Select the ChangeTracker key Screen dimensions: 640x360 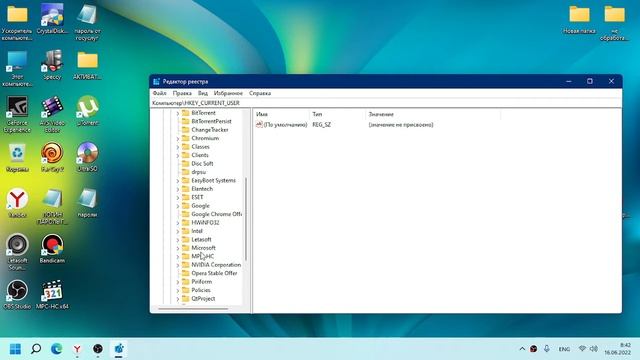pos(210,130)
